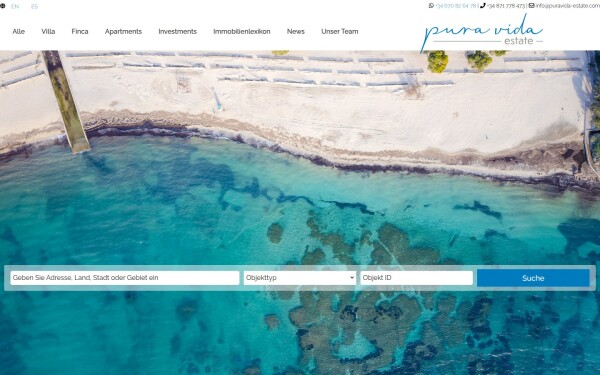Call phone number +34 871 778 473
600x375 pixels.
click(x=506, y=6)
